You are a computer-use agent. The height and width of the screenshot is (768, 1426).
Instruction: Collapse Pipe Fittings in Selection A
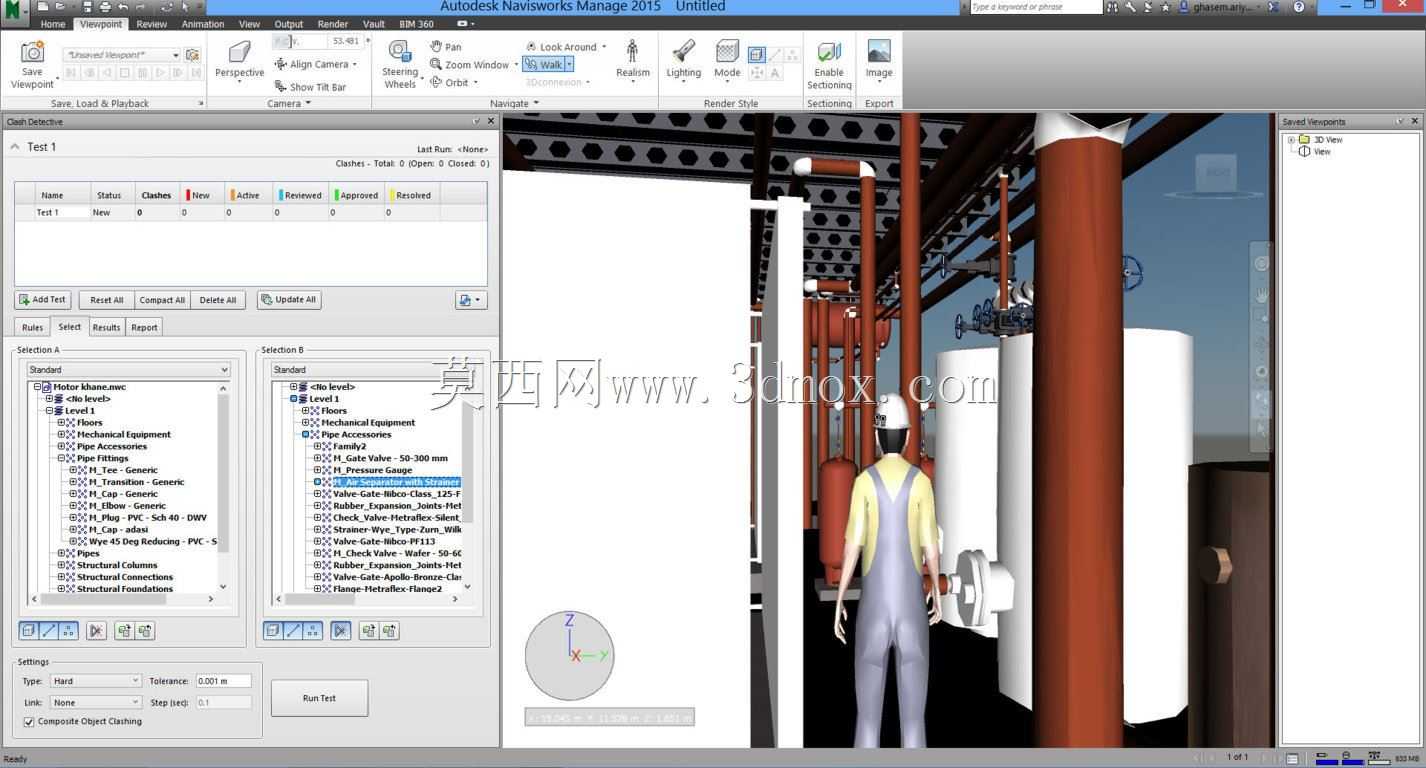pos(61,458)
